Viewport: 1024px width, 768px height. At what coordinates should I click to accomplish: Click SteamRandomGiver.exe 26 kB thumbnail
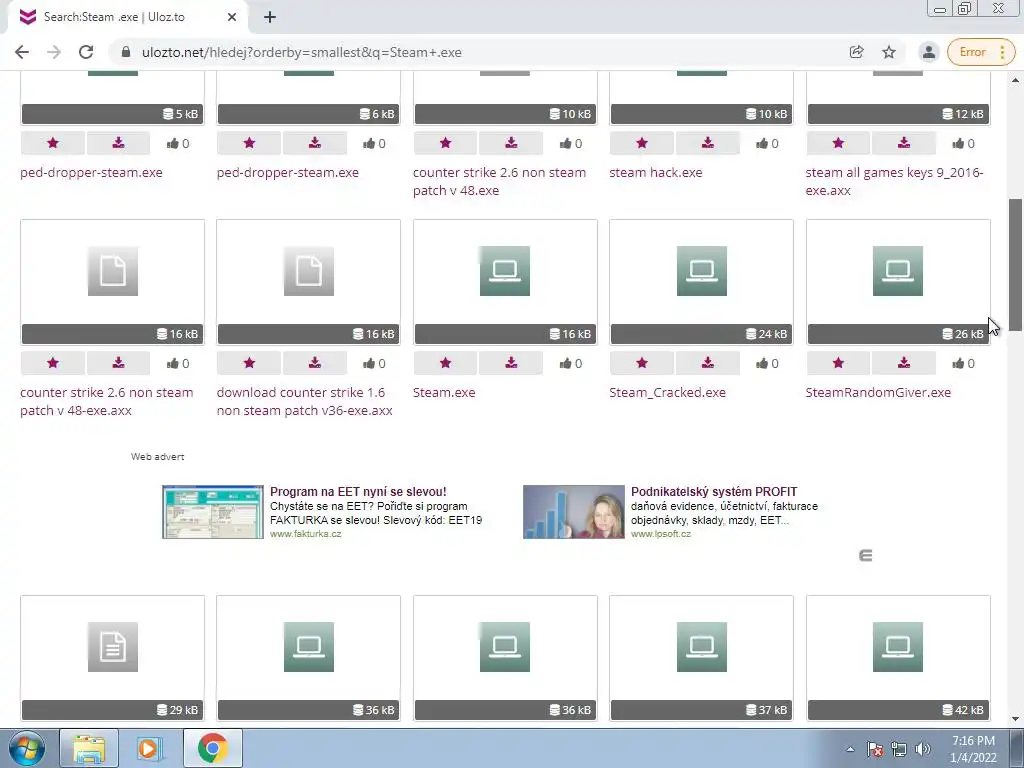click(x=898, y=282)
